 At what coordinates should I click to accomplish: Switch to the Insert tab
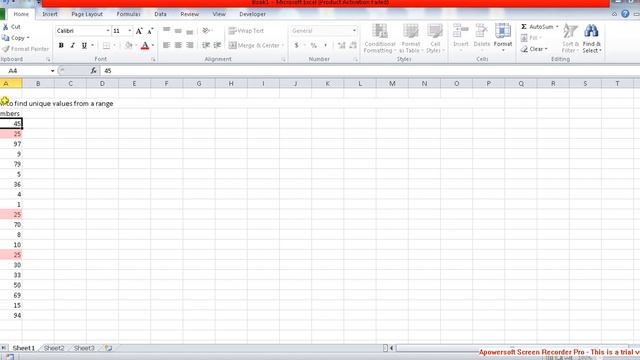(50, 14)
